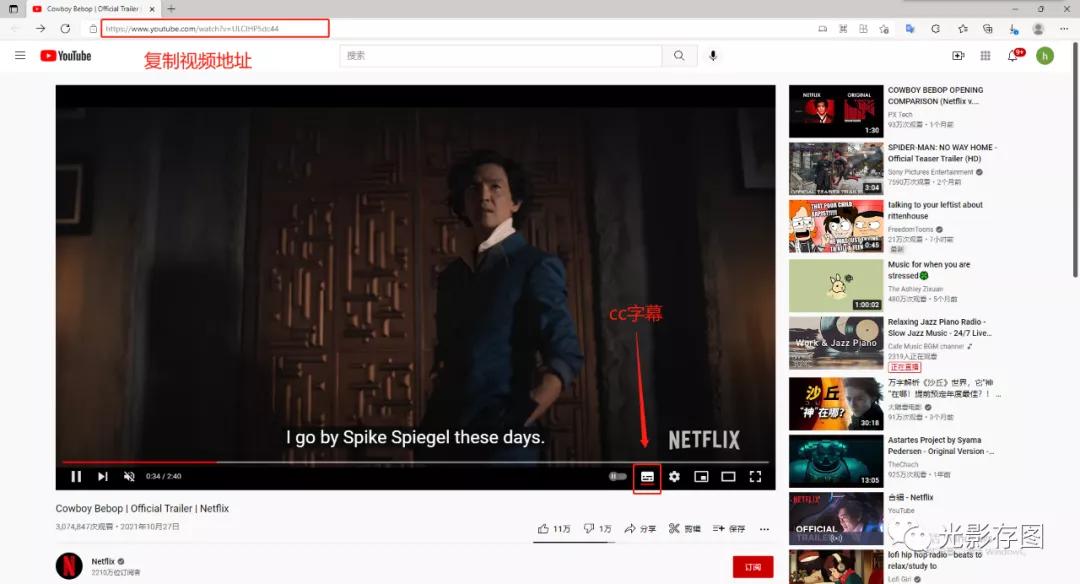Pause the video playback
Viewport: 1080px width, 584px height.
click(x=76, y=477)
